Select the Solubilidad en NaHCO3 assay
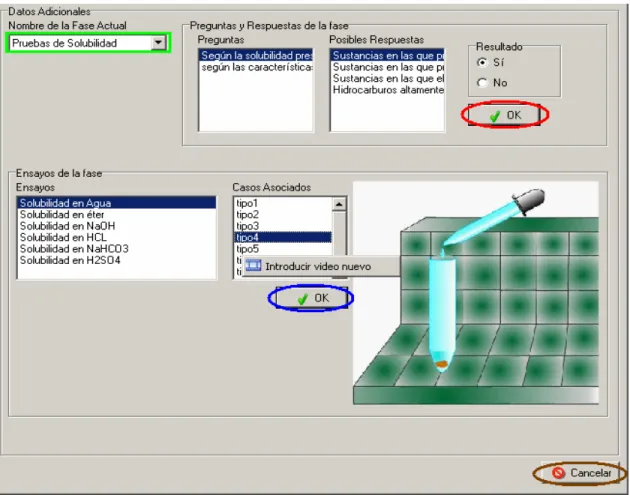 click(x=117, y=249)
